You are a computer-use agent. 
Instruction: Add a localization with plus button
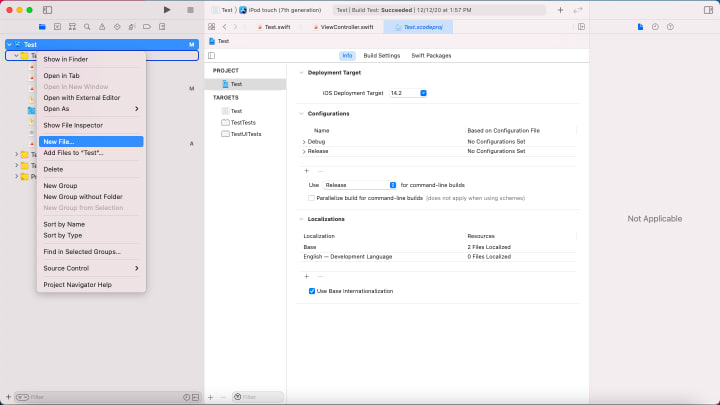pos(306,276)
